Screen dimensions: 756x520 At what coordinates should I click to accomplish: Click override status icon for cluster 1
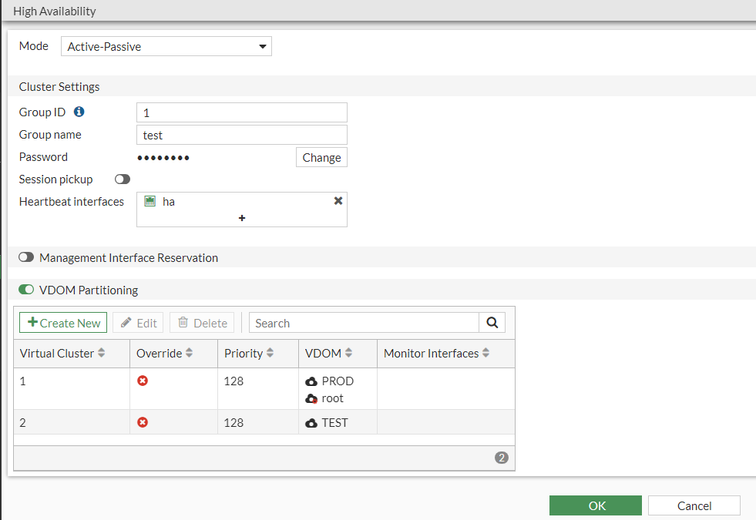click(x=143, y=381)
